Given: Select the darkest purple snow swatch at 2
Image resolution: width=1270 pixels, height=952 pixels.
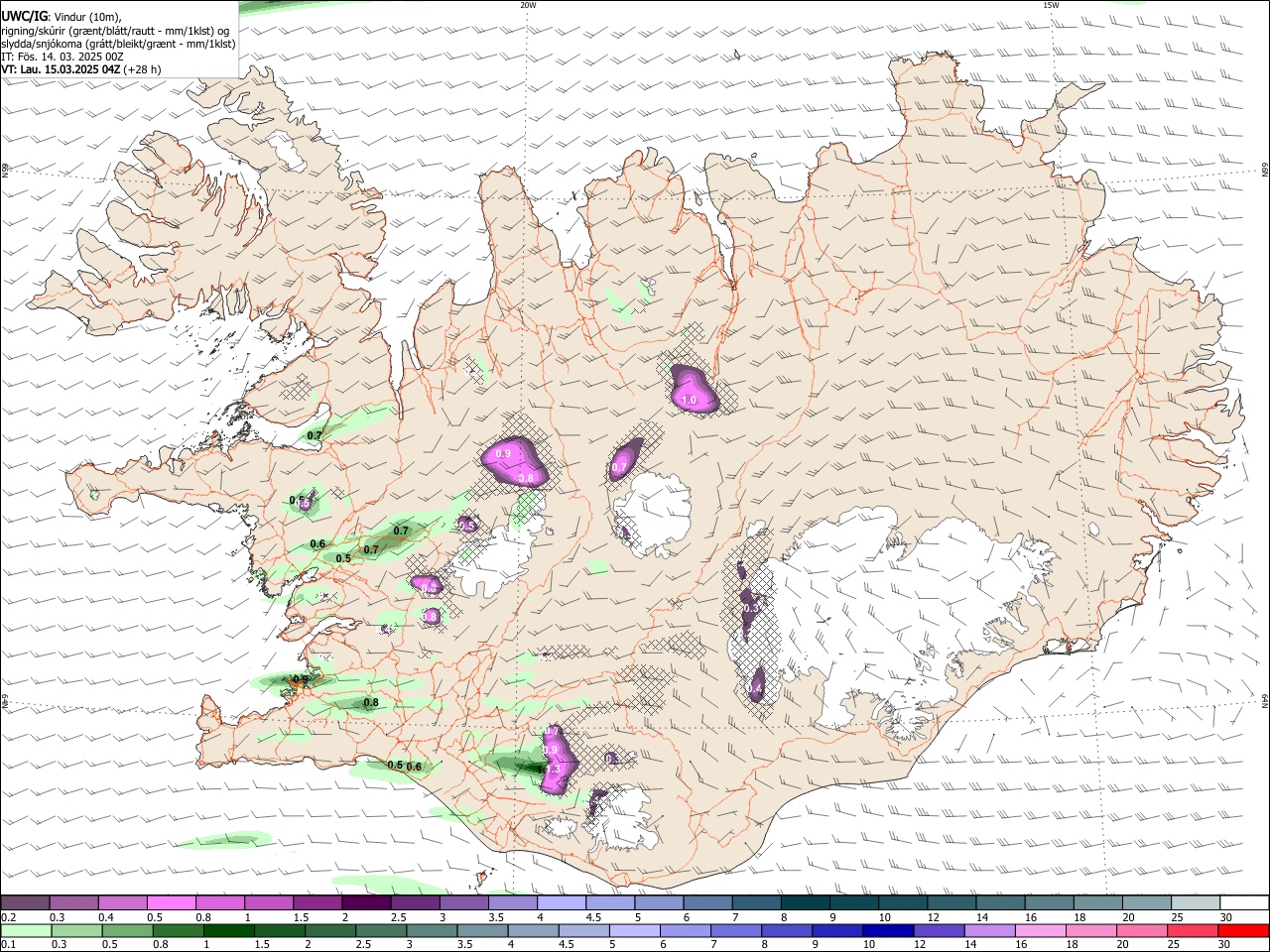Looking at the screenshot, I should click(x=366, y=902).
